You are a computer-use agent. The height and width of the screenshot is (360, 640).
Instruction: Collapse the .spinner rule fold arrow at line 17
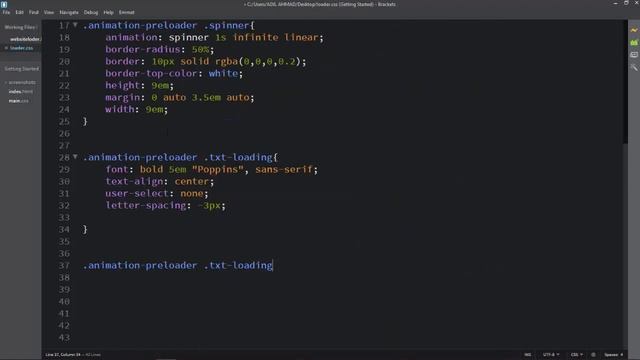[75, 25]
